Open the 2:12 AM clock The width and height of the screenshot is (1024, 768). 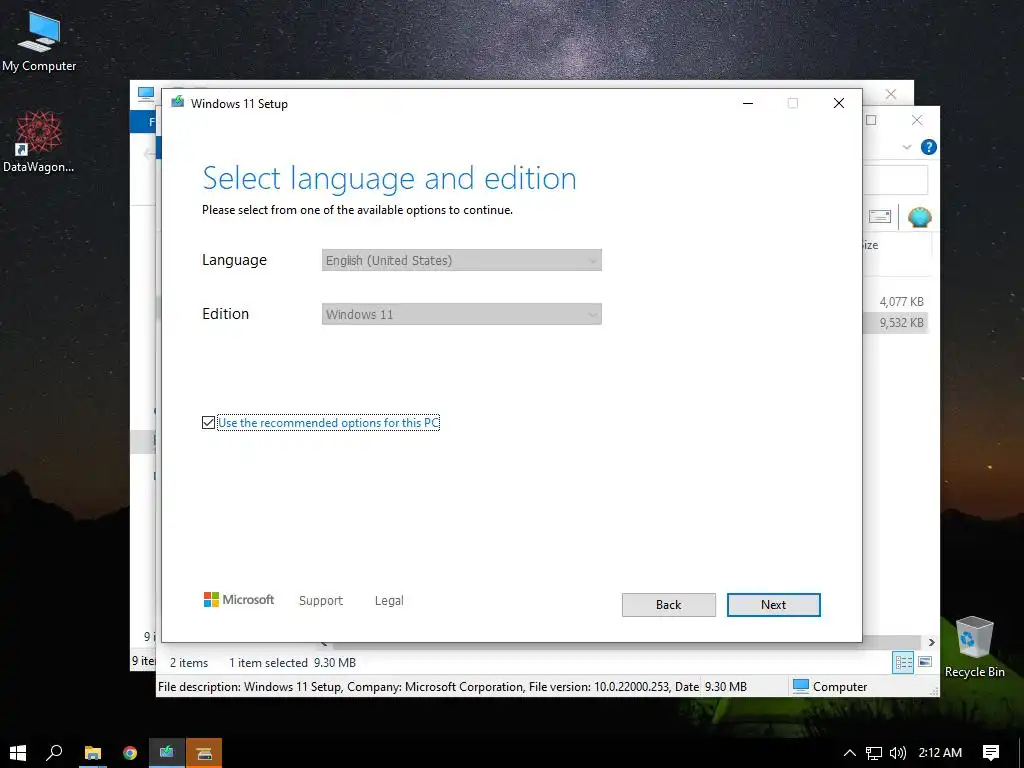940,752
